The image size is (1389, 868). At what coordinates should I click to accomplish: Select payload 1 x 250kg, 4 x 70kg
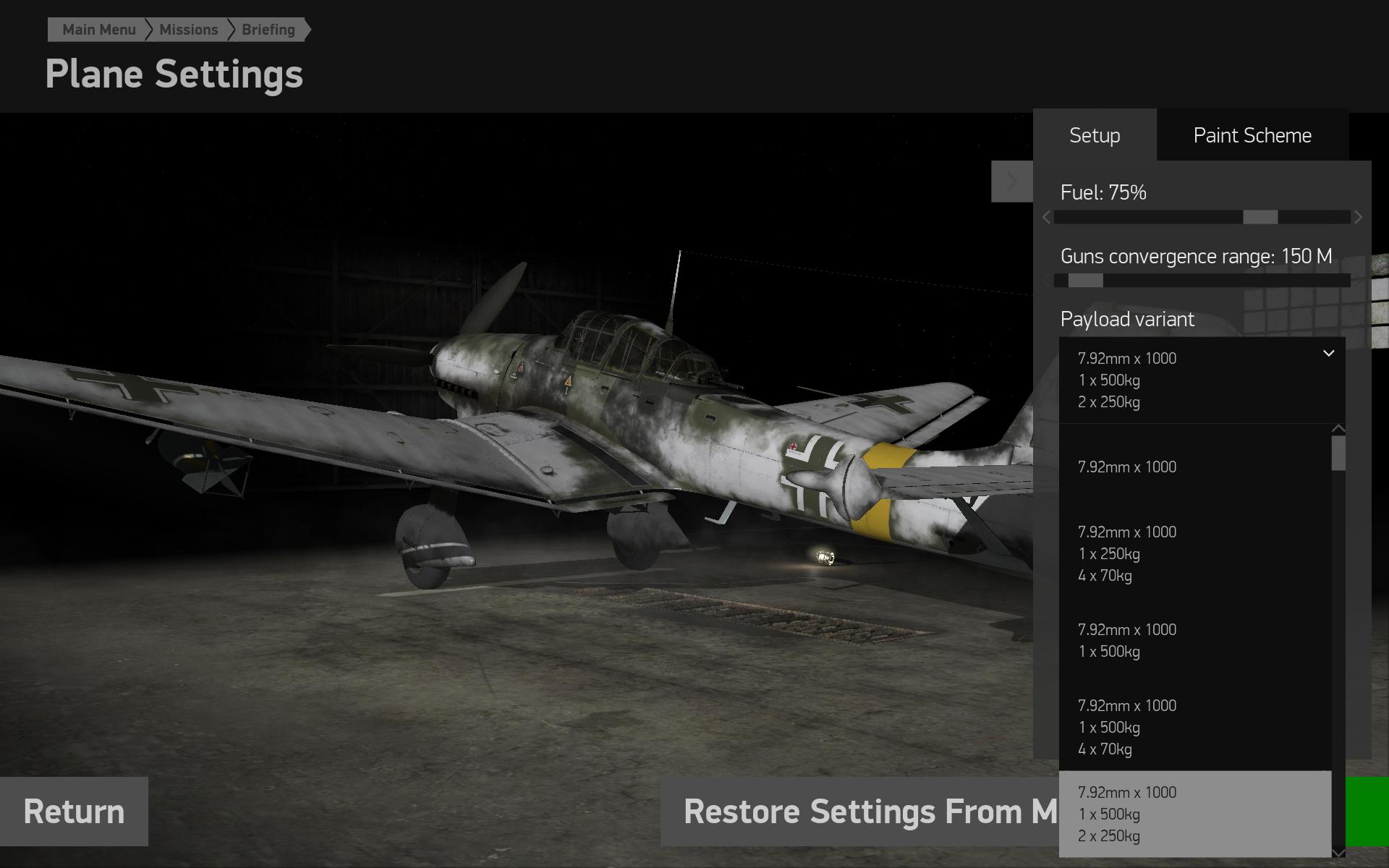(1195, 554)
